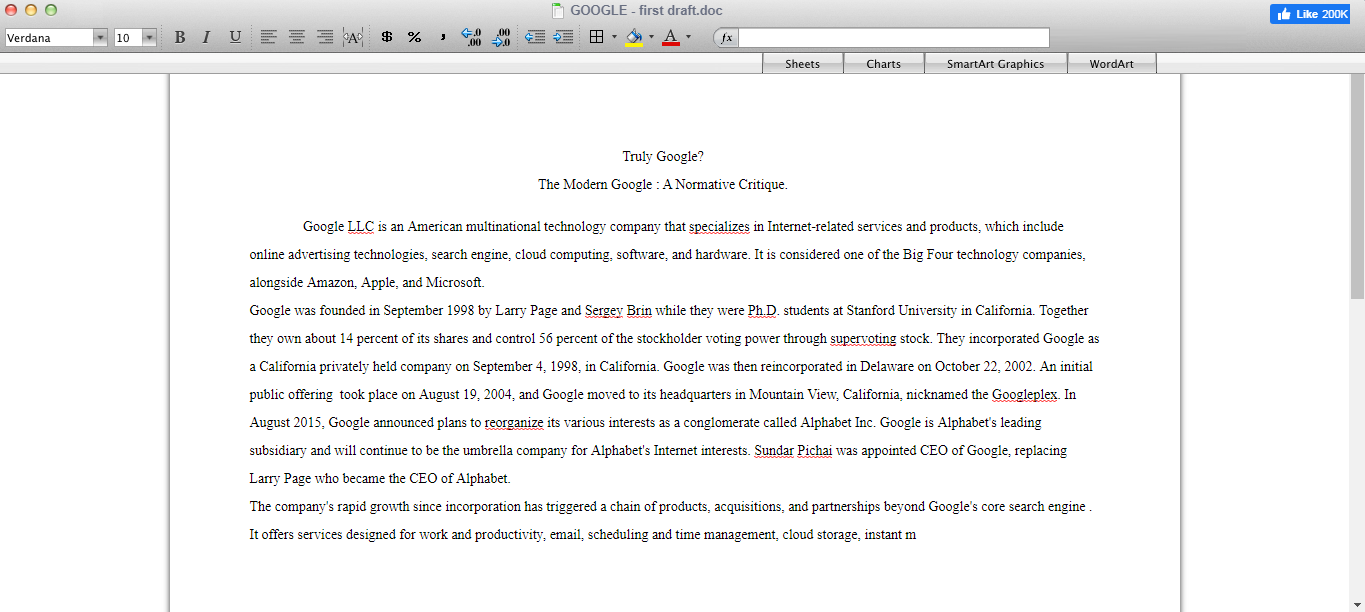Screen dimensions: 1365x612
Task: Align text to the left
Action: coord(268,37)
